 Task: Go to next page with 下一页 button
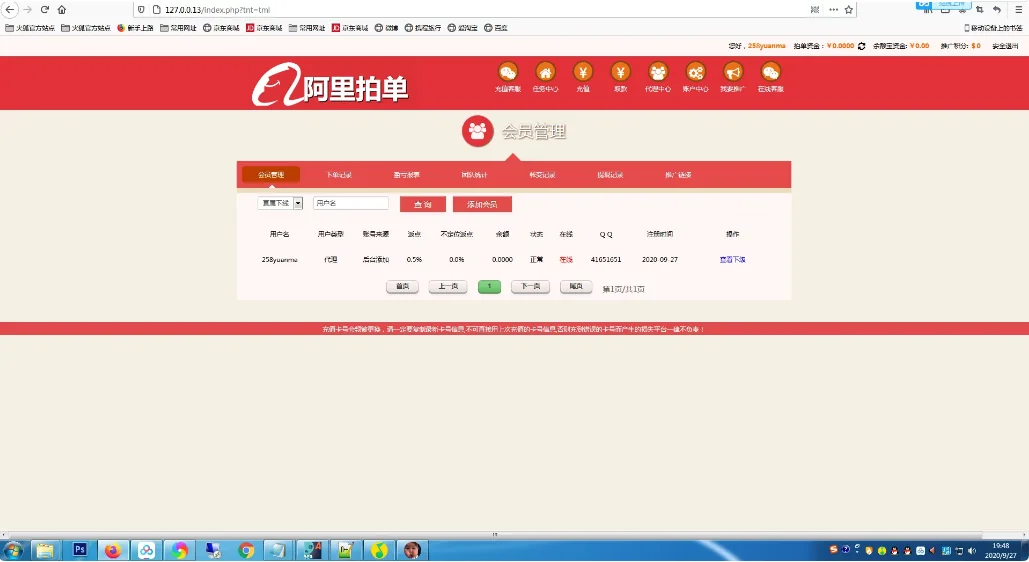[x=531, y=287]
